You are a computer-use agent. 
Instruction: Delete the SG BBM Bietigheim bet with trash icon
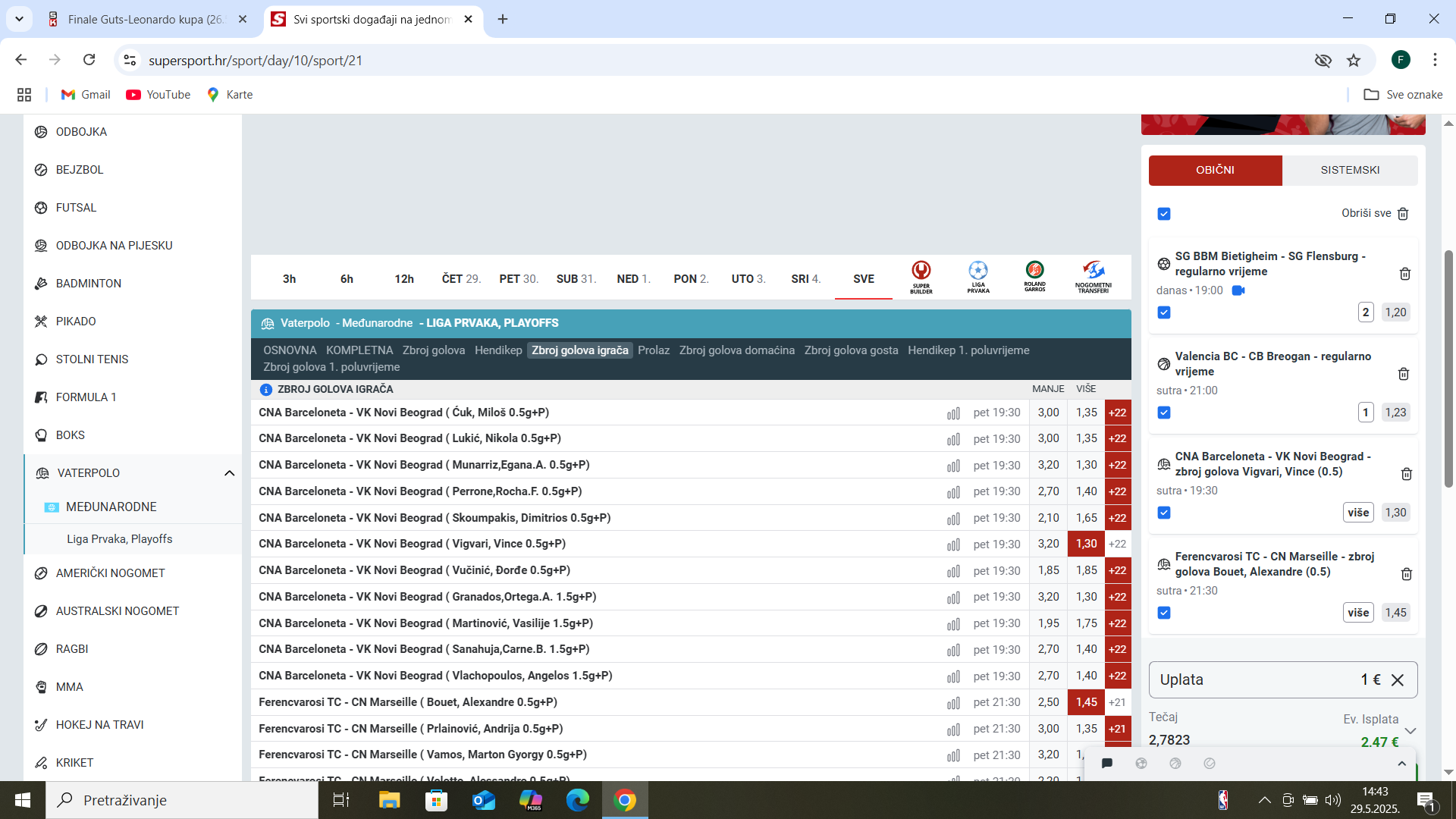[x=1404, y=274]
